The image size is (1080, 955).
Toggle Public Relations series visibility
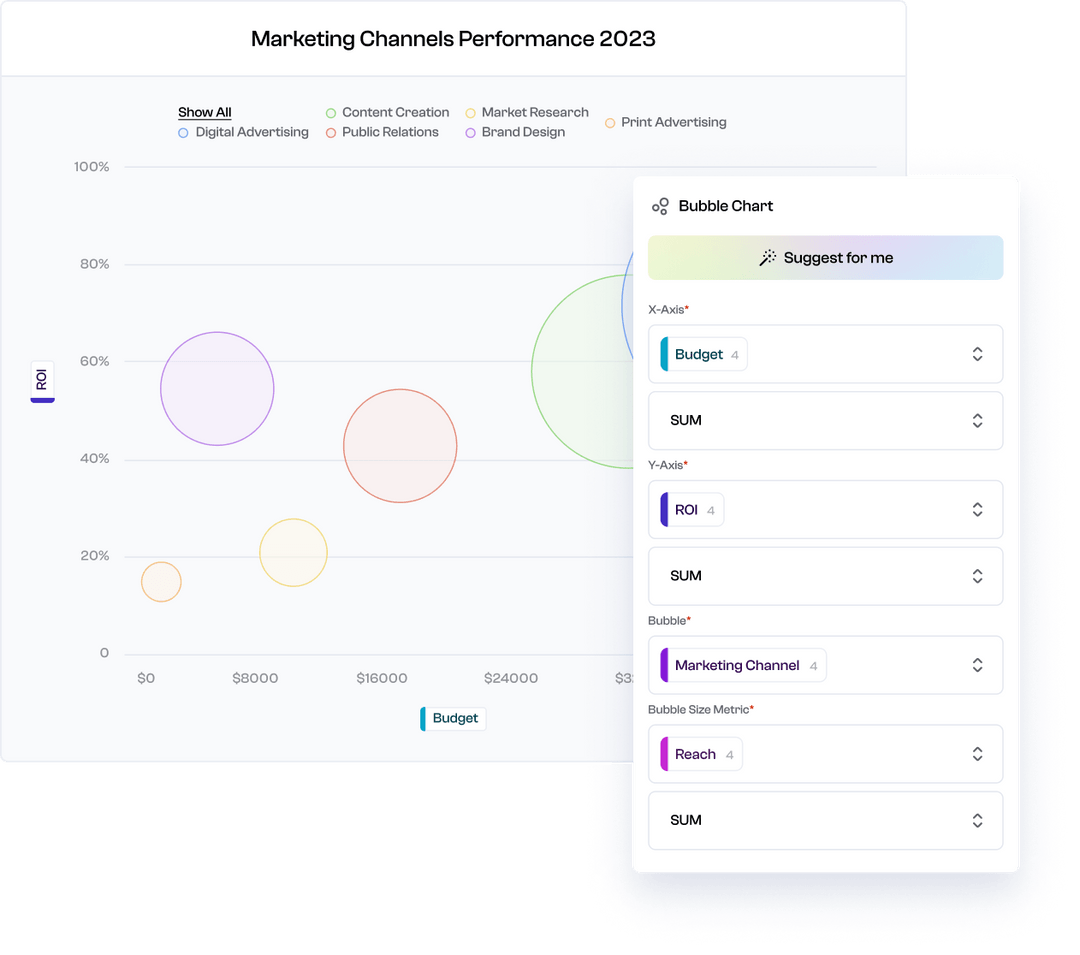330,131
